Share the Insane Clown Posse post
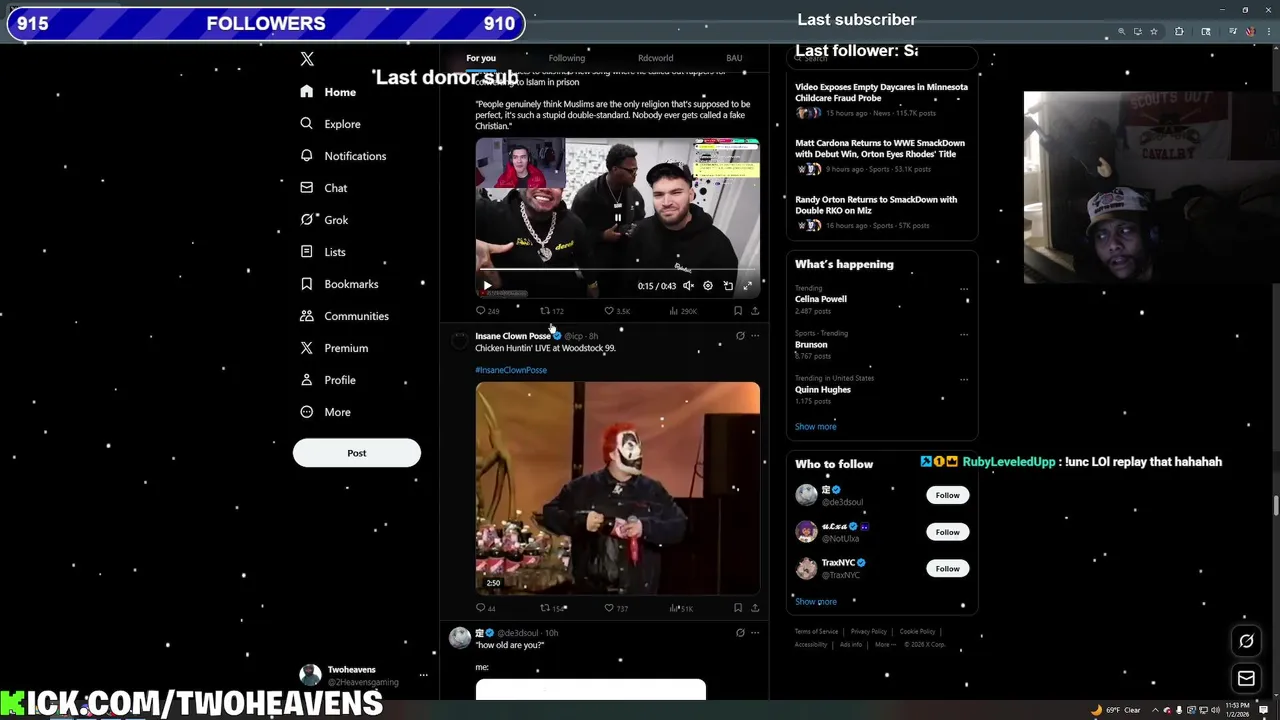Viewport: 1280px width, 720px height. click(x=755, y=608)
